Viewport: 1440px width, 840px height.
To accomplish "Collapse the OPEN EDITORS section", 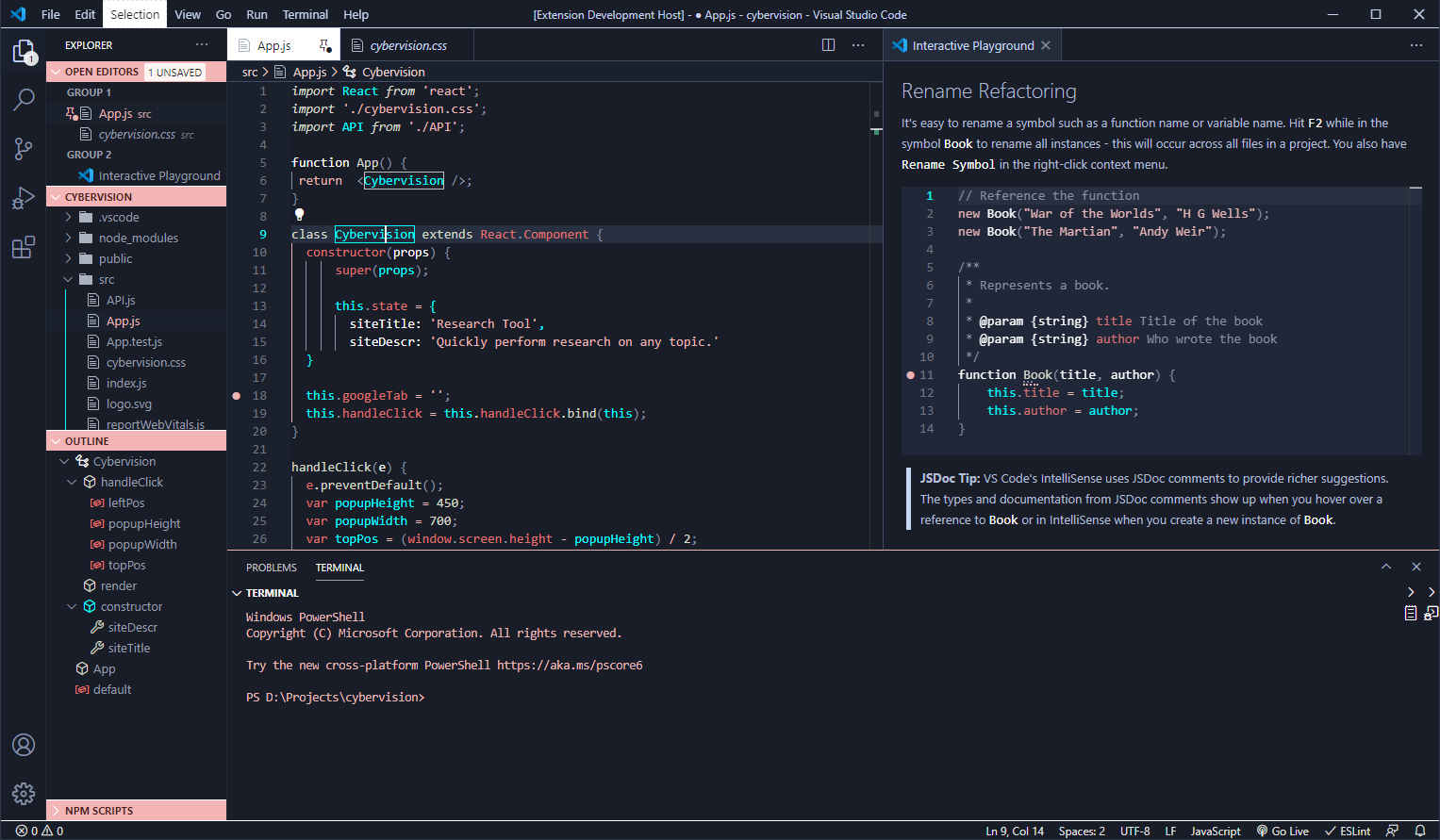I will click(x=56, y=72).
